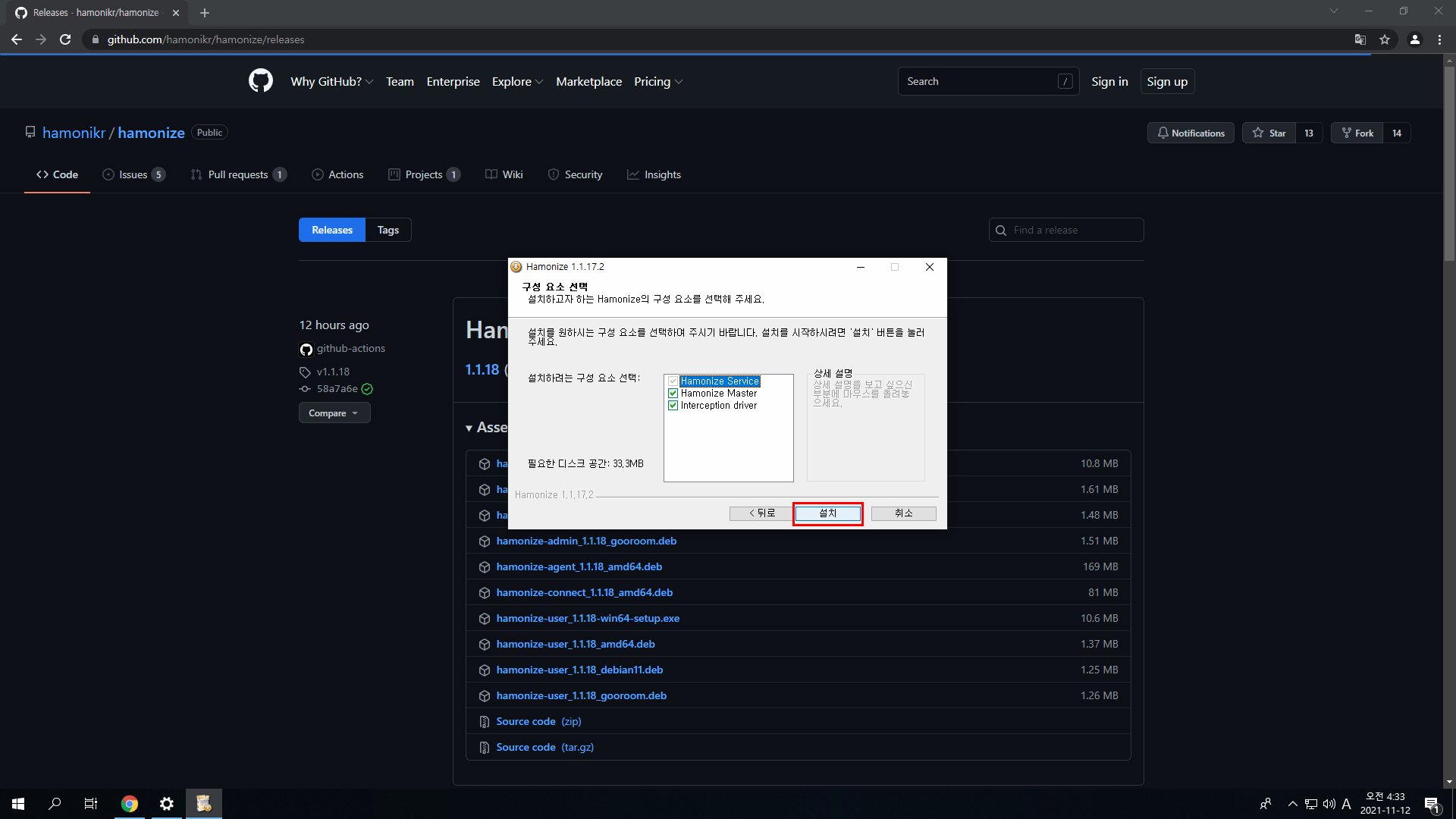Open the volume control in system tray
The image size is (1456, 819).
(1329, 804)
